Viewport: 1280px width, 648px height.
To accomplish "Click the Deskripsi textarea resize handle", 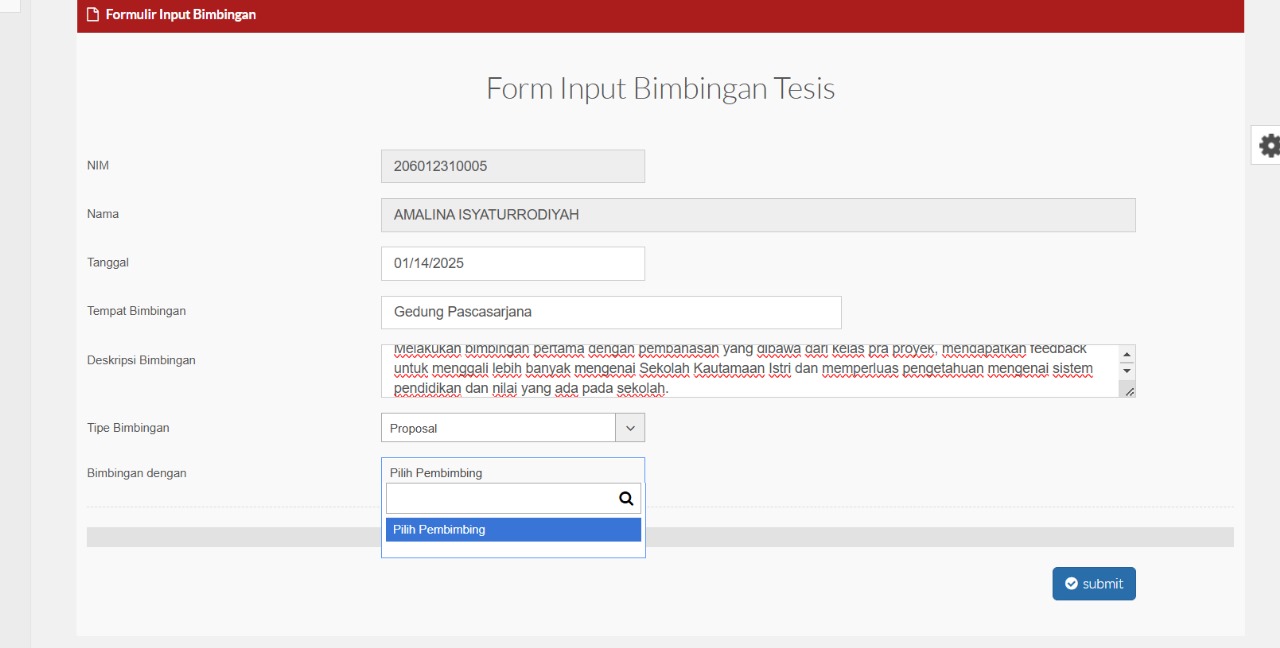I will [1128, 391].
